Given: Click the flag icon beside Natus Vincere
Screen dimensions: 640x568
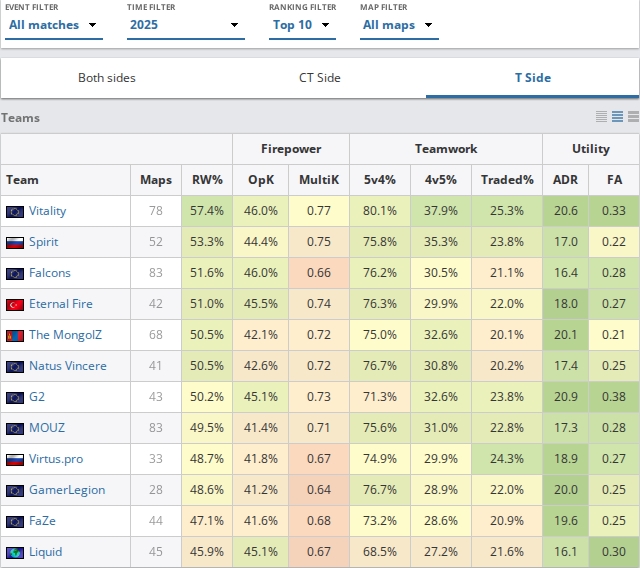Looking at the screenshot, I should pyautogui.click(x=15, y=367).
